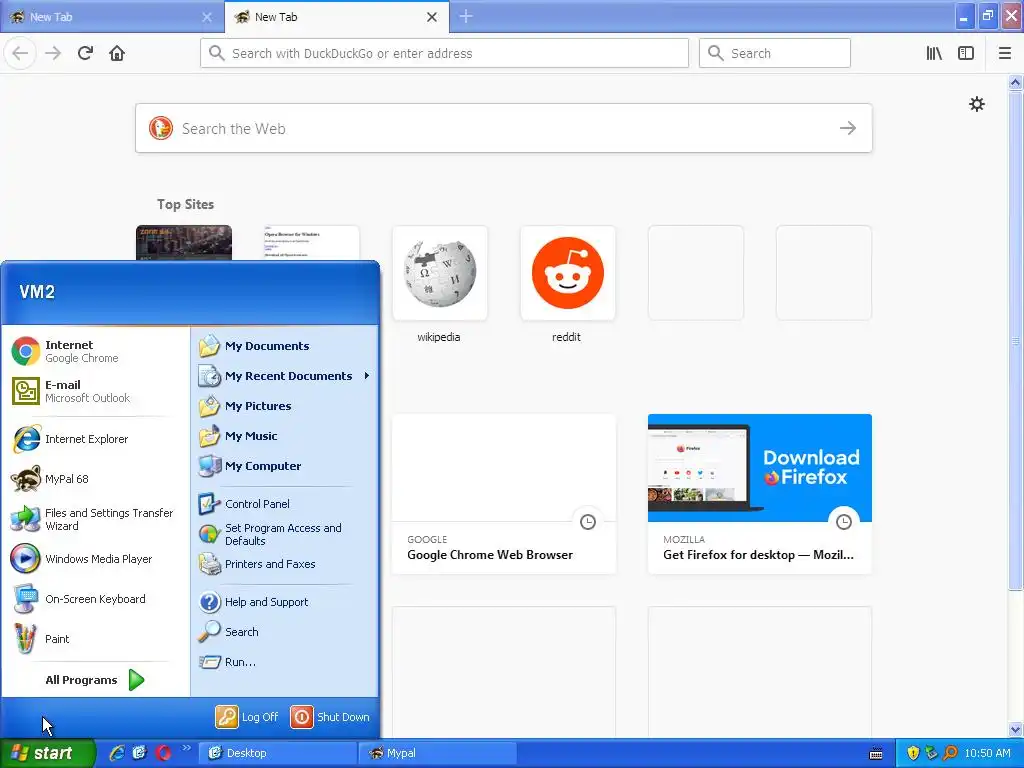Launch MyPal 68 from Start menu
The height and width of the screenshot is (768, 1024).
[95, 479]
